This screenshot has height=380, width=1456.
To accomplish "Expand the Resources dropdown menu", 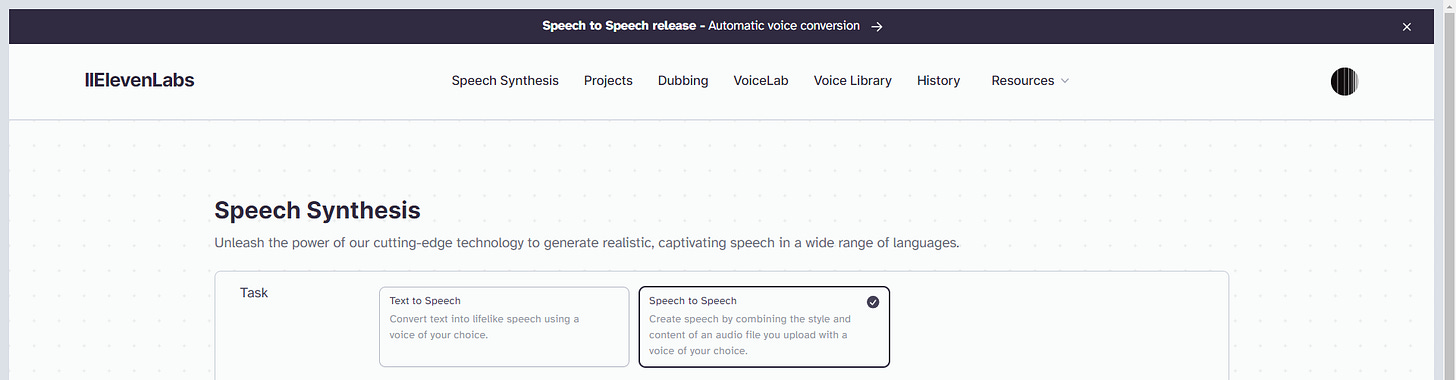I will pyautogui.click(x=1030, y=81).
